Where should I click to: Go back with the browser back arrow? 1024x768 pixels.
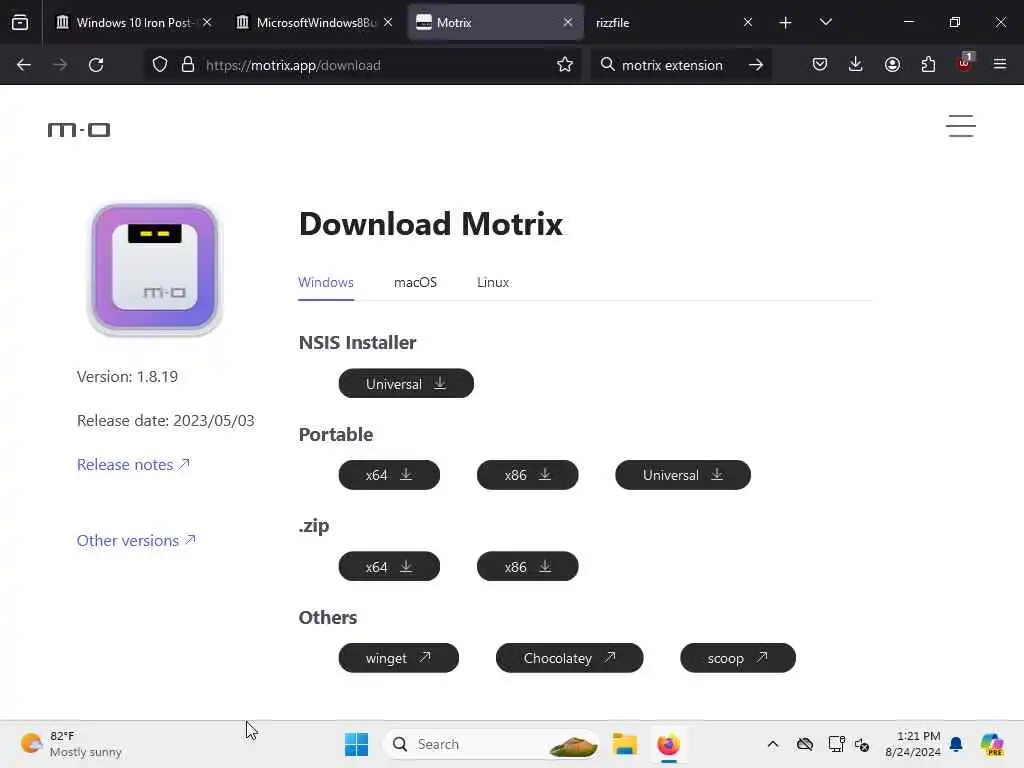pyautogui.click(x=24, y=65)
